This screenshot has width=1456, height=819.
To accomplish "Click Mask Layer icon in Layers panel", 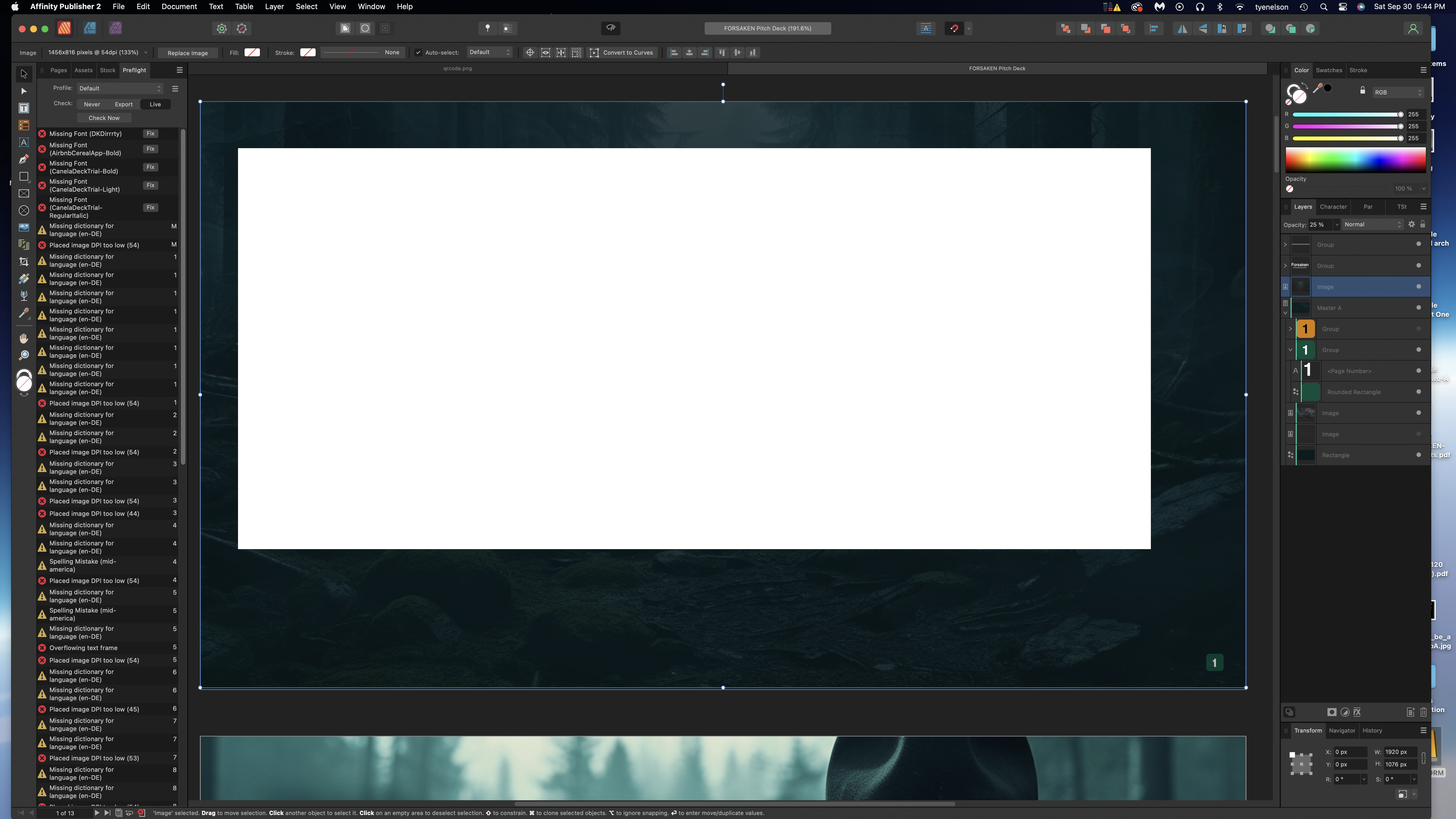I will pyautogui.click(x=1332, y=712).
